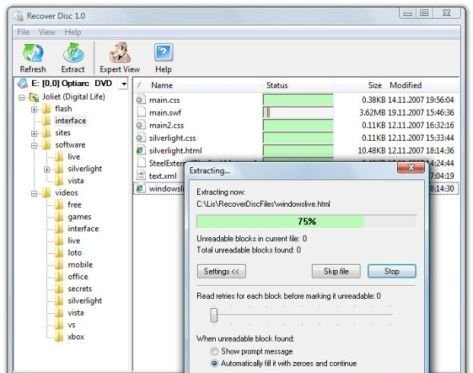Viewport: 473px width, 373px height.
Task: Click the Settings << button
Action: click(221, 271)
